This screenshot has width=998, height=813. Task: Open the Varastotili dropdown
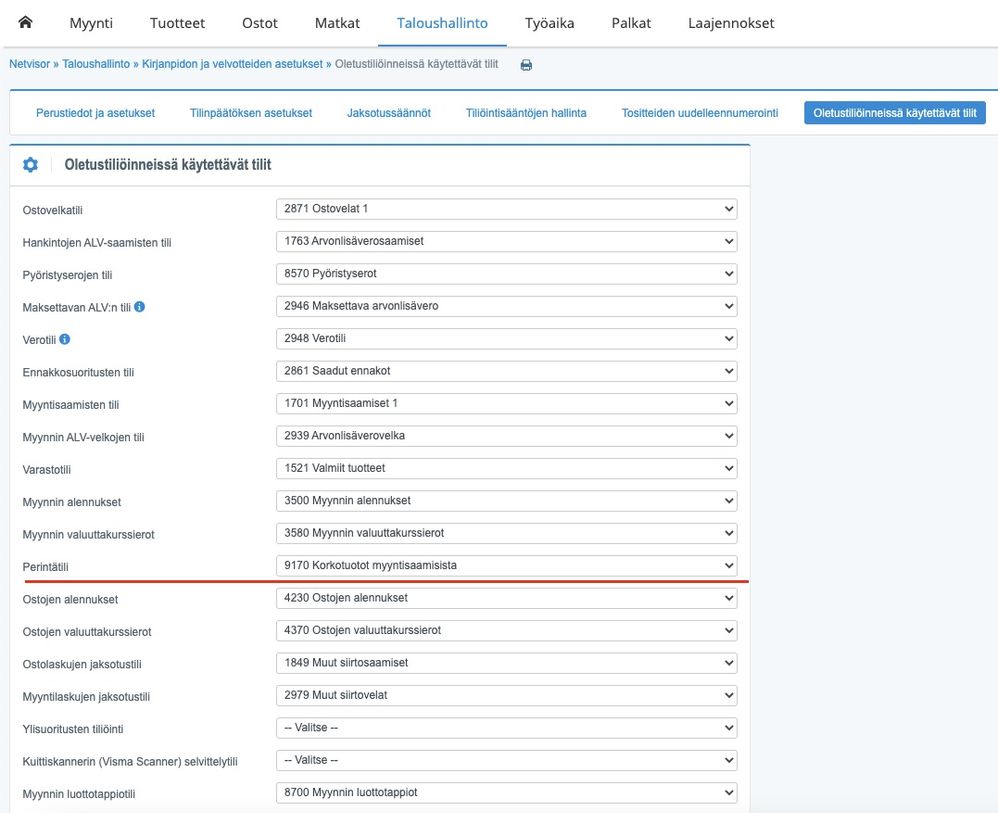tap(506, 468)
